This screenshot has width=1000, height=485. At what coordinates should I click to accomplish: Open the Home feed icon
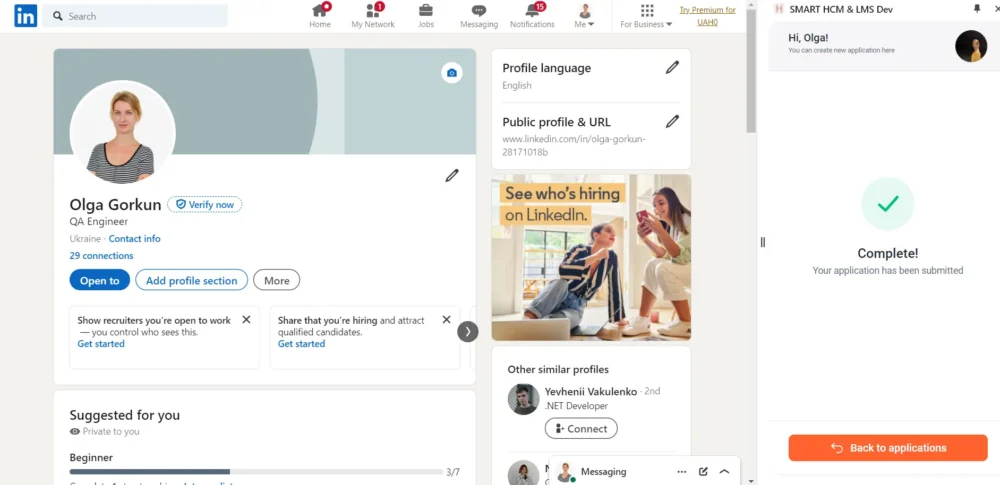(x=320, y=12)
